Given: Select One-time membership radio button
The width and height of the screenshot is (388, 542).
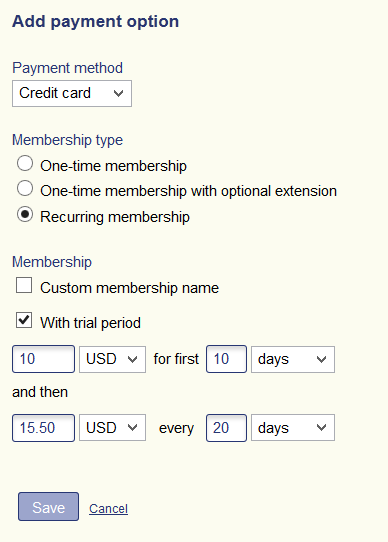Looking at the screenshot, I should click(25, 163).
